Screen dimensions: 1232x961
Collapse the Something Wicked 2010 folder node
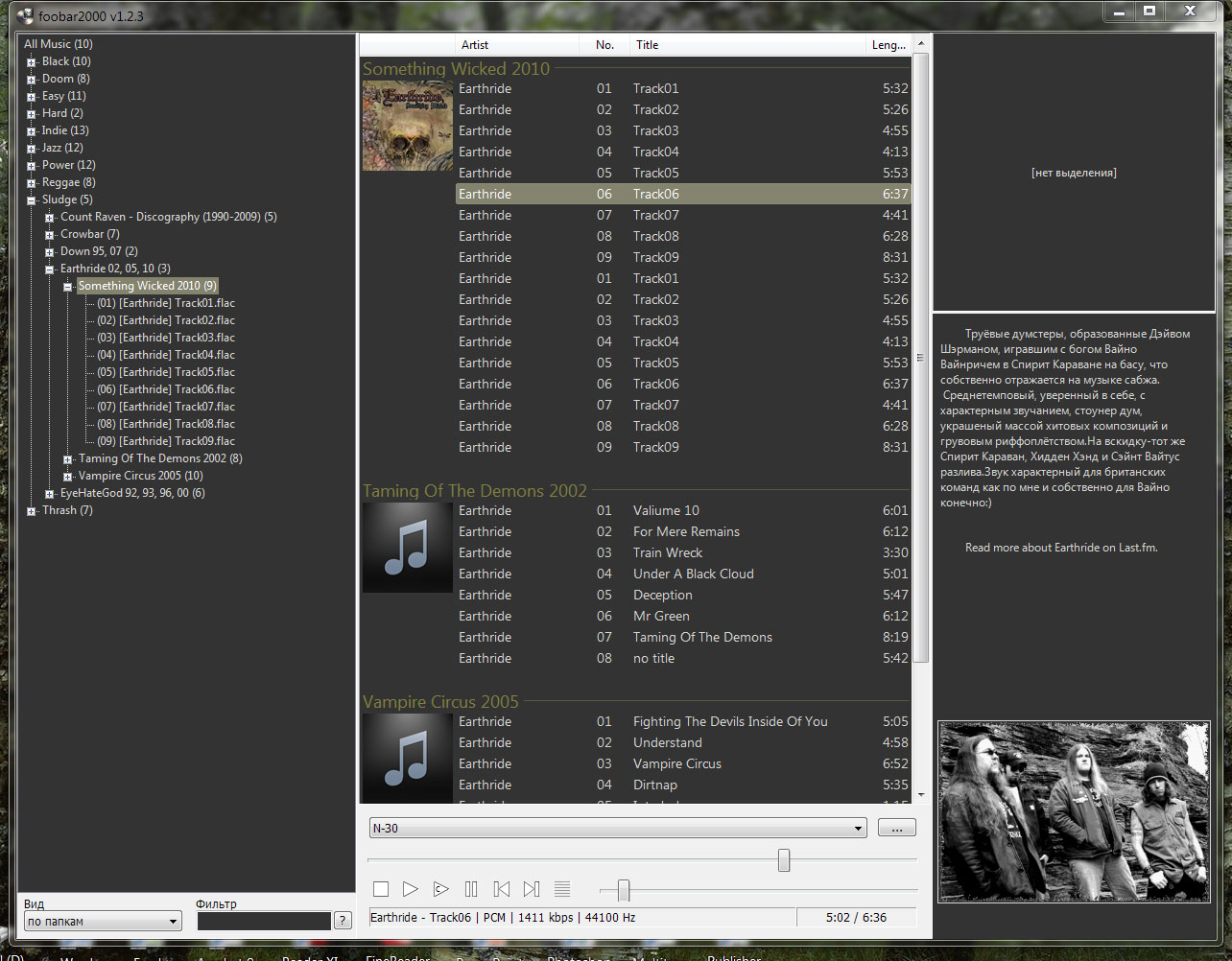point(68,287)
